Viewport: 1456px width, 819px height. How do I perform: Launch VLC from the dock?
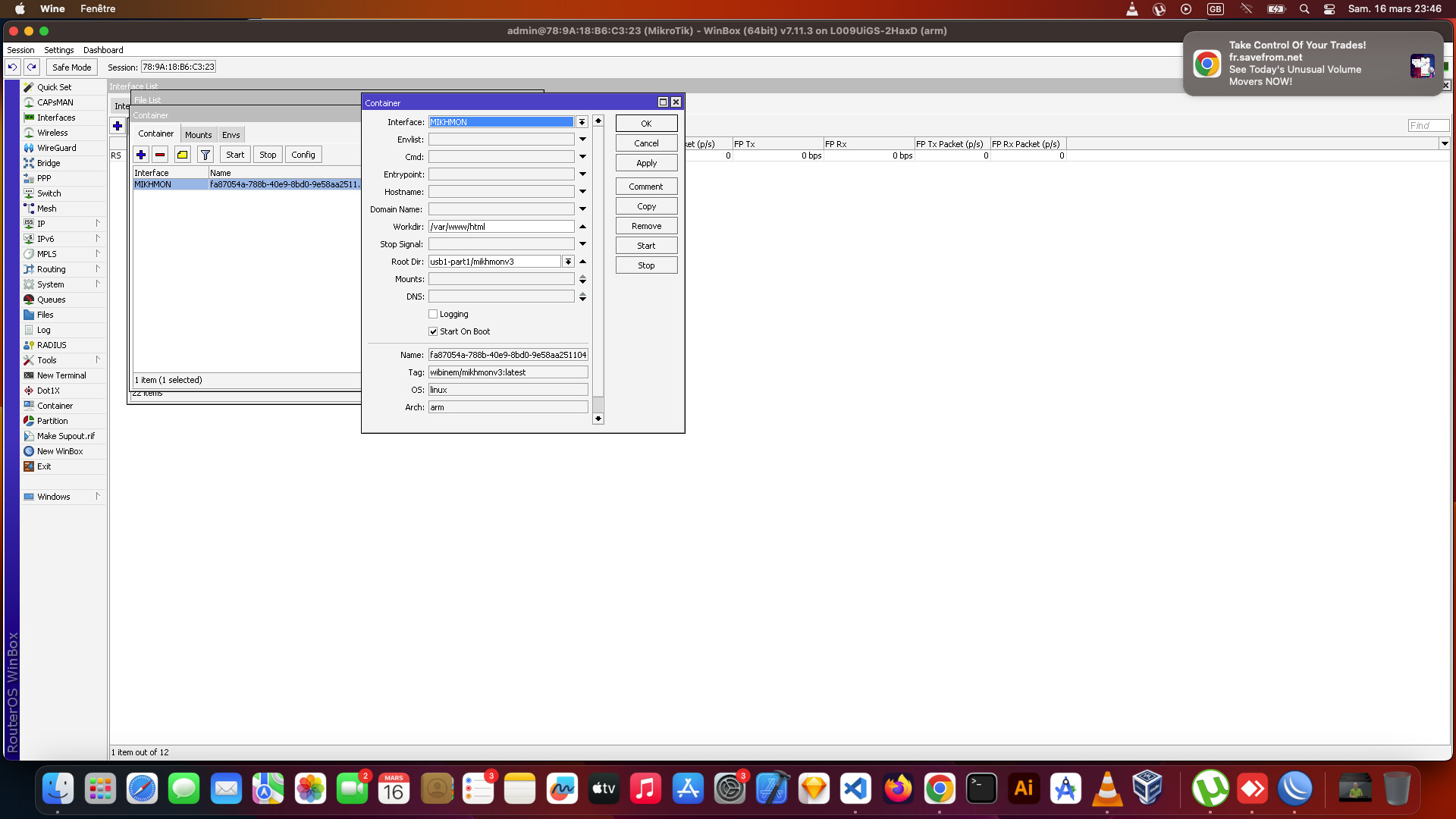pyautogui.click(x=1106, y=789)
